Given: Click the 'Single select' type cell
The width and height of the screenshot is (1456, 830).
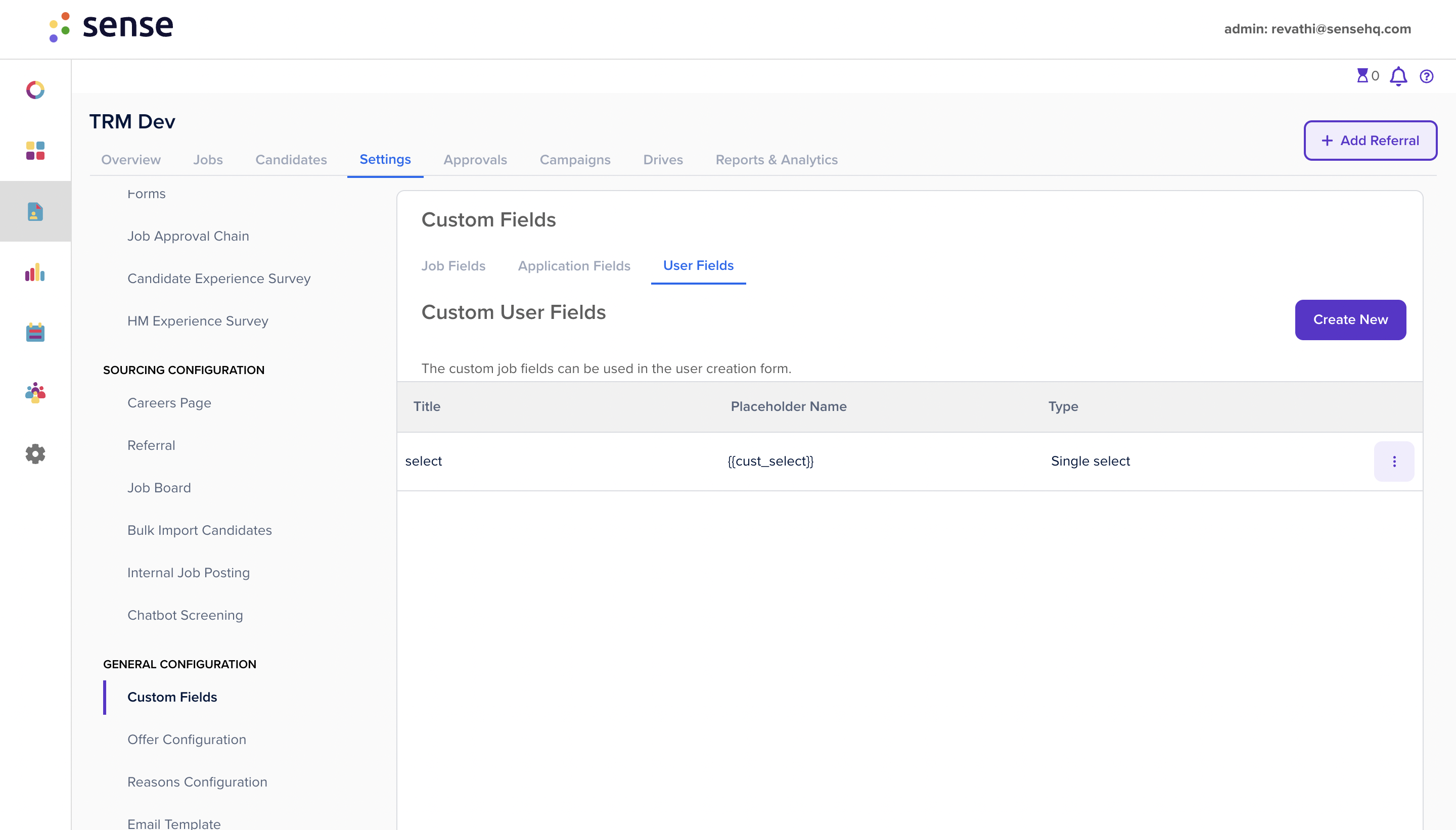Looking at the screenshot, I should pos(1090,461).
